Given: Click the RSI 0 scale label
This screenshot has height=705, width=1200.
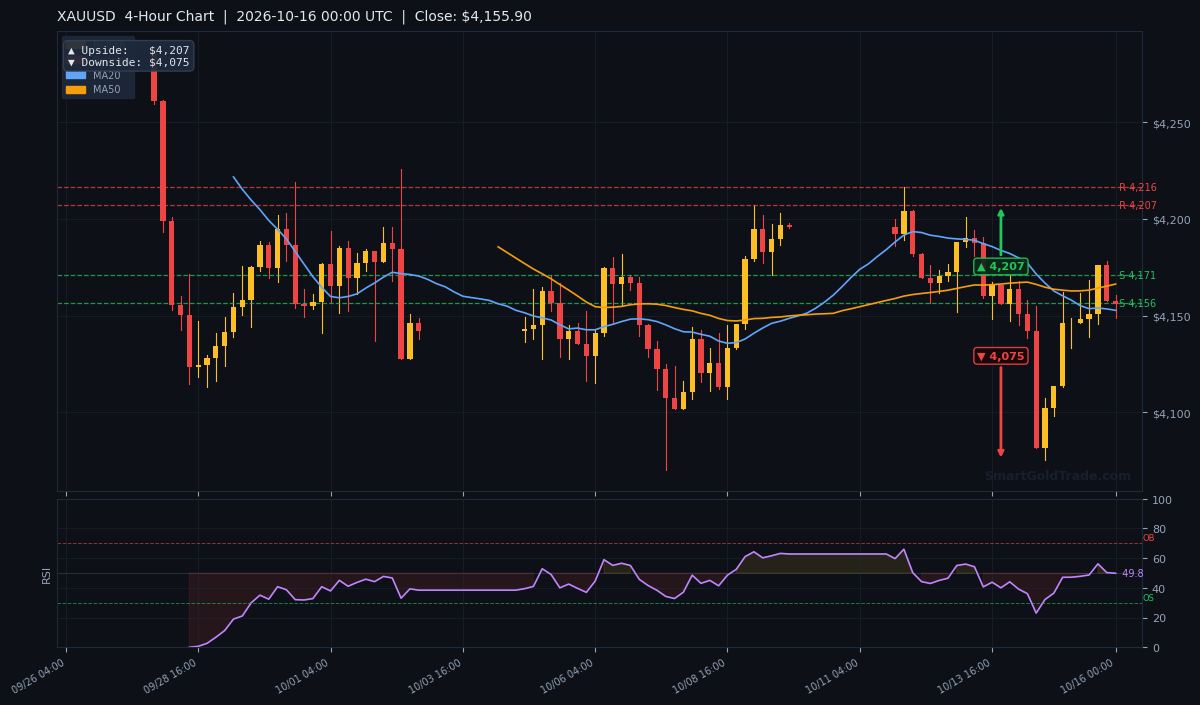Looking at the screenshot, I should [1157, 648].
